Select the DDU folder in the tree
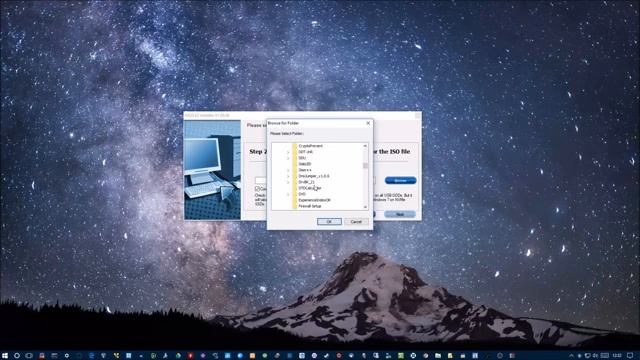 click(302, 158)
